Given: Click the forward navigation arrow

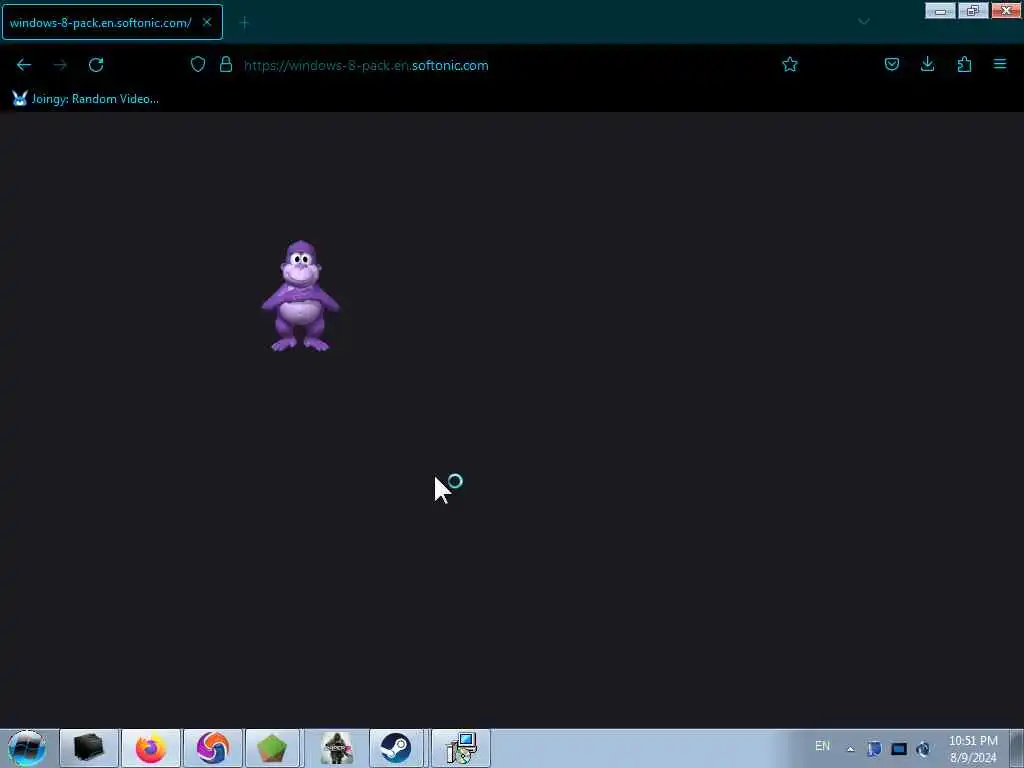Looking at the screenshot, I should click(x=60, y=65).
